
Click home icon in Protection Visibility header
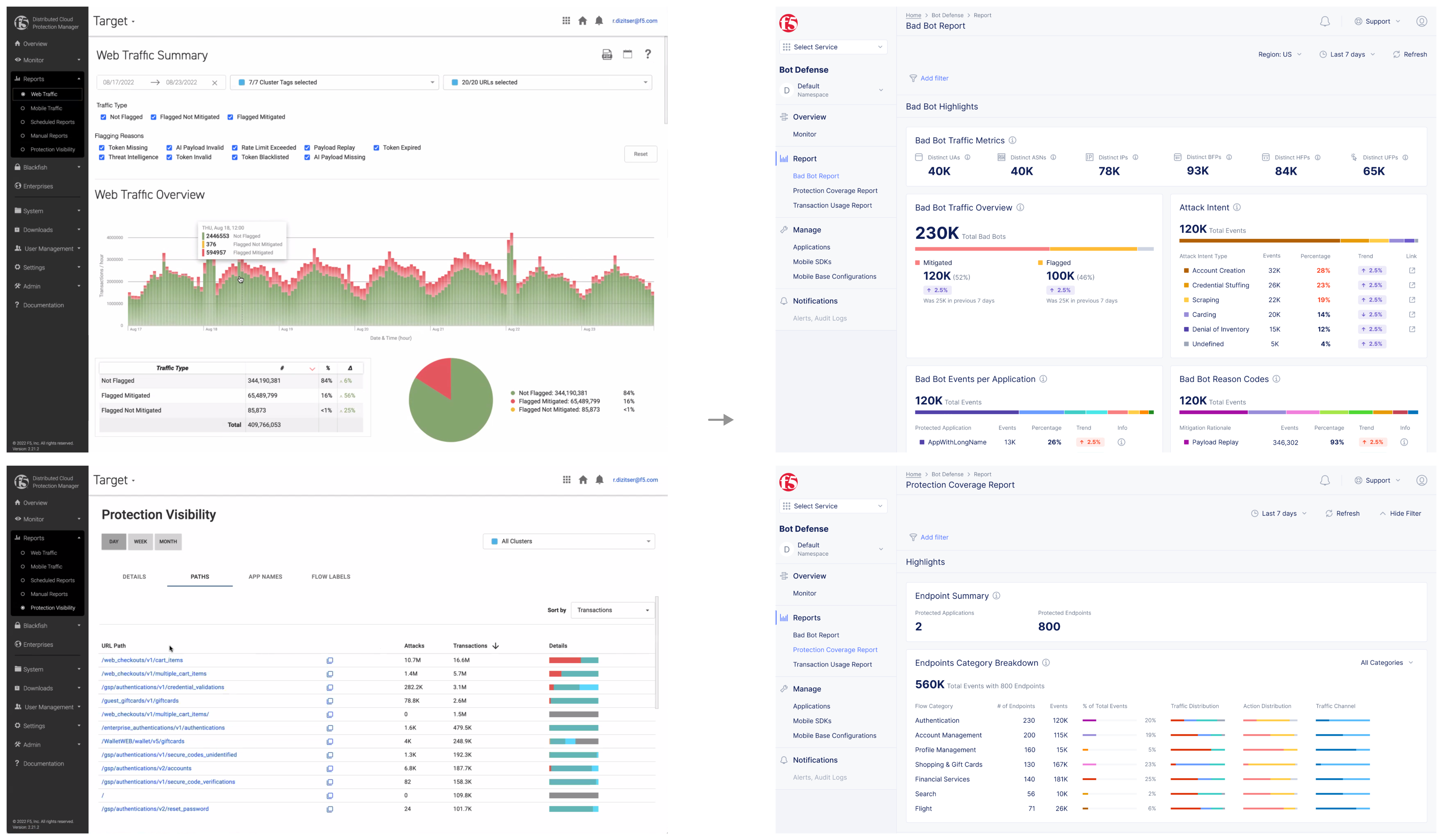tap(583, 480)
